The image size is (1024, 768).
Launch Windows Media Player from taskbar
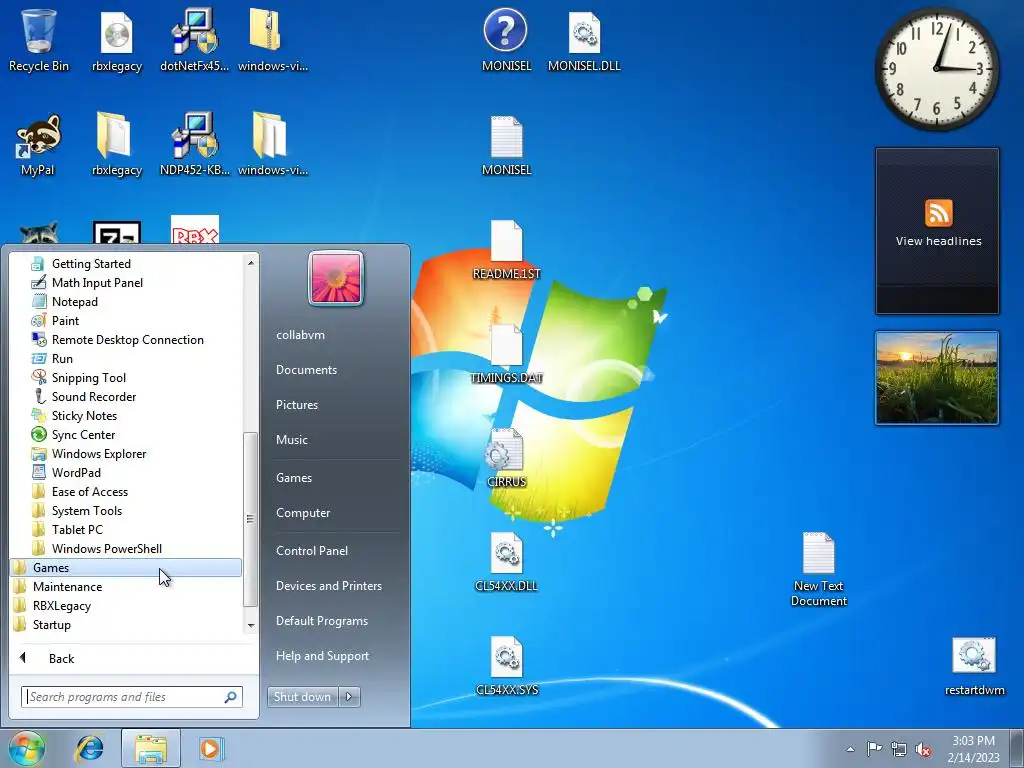point(210,748)
